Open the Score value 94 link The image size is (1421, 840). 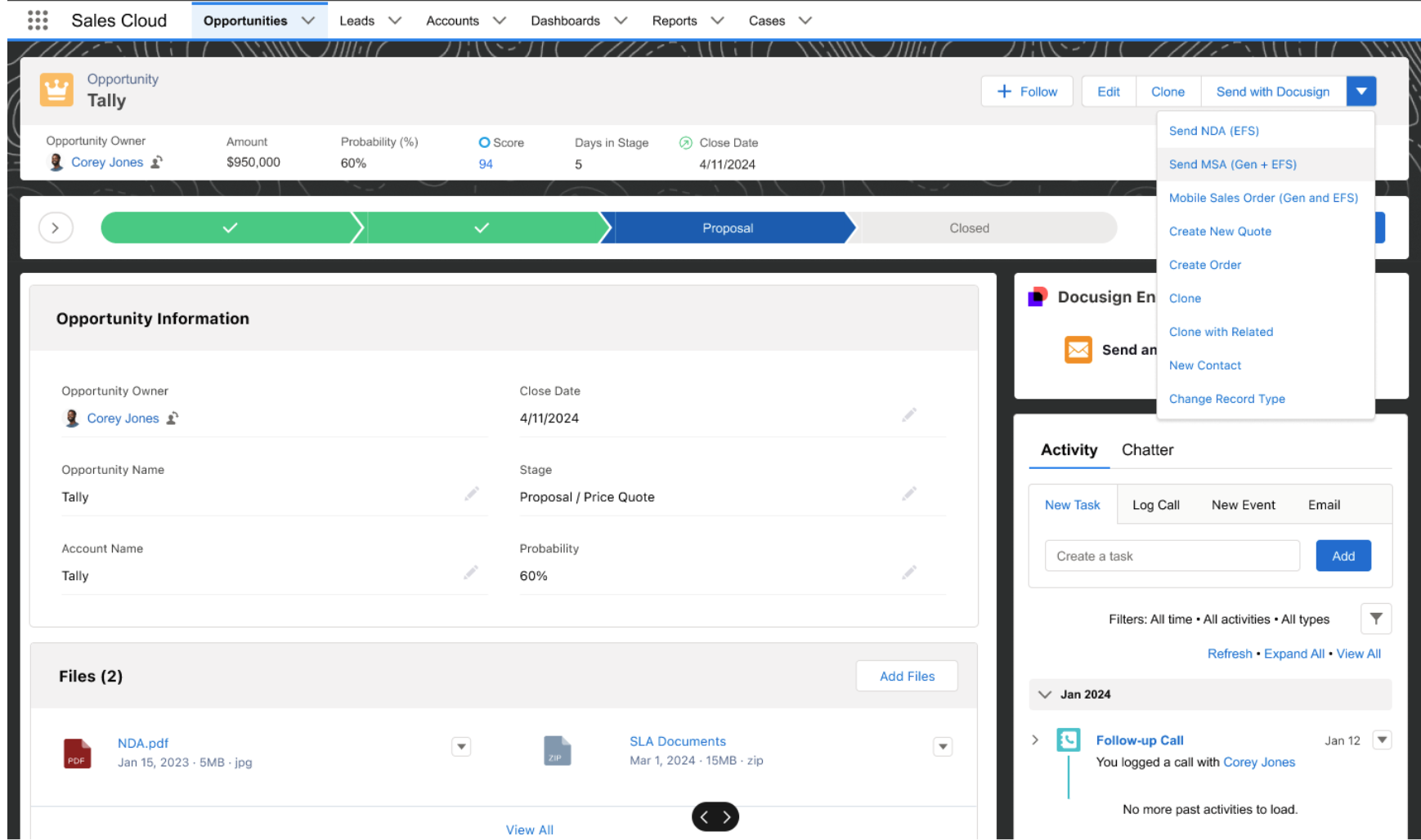coord(486,163)
